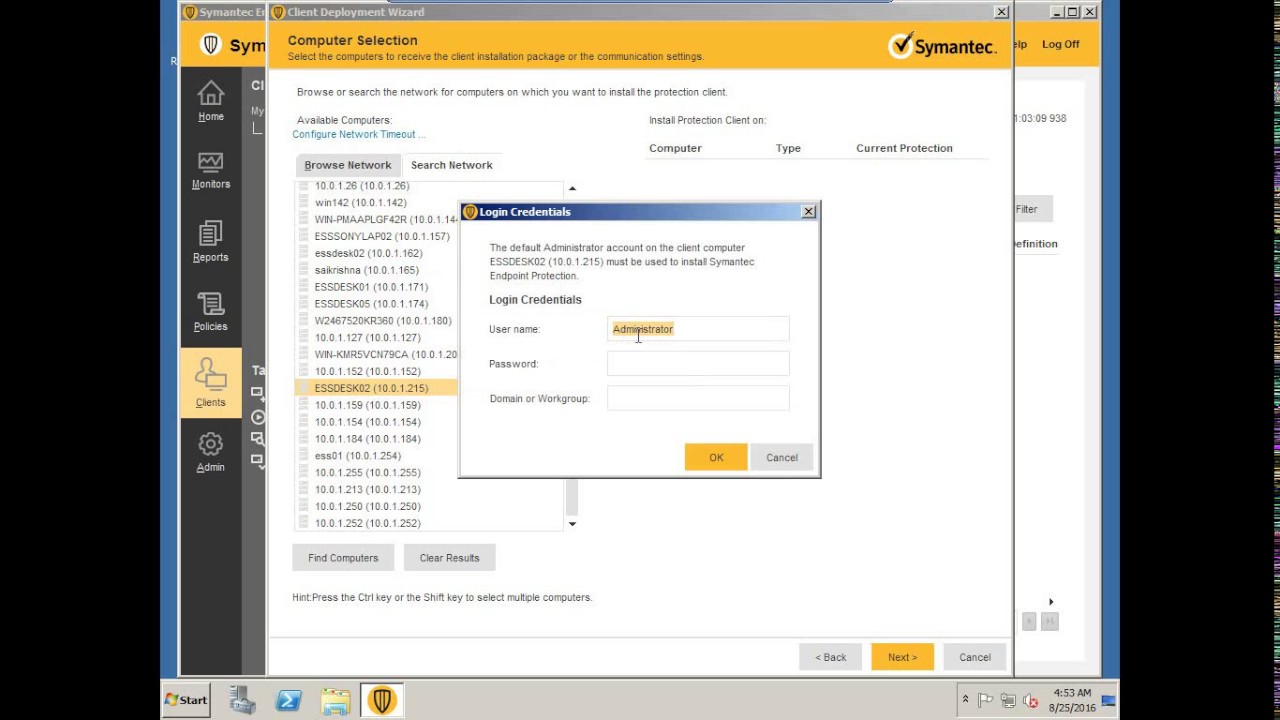Open the Home section in sidebar
This screenshot has height=720, width=1280.
click(210, 101)
